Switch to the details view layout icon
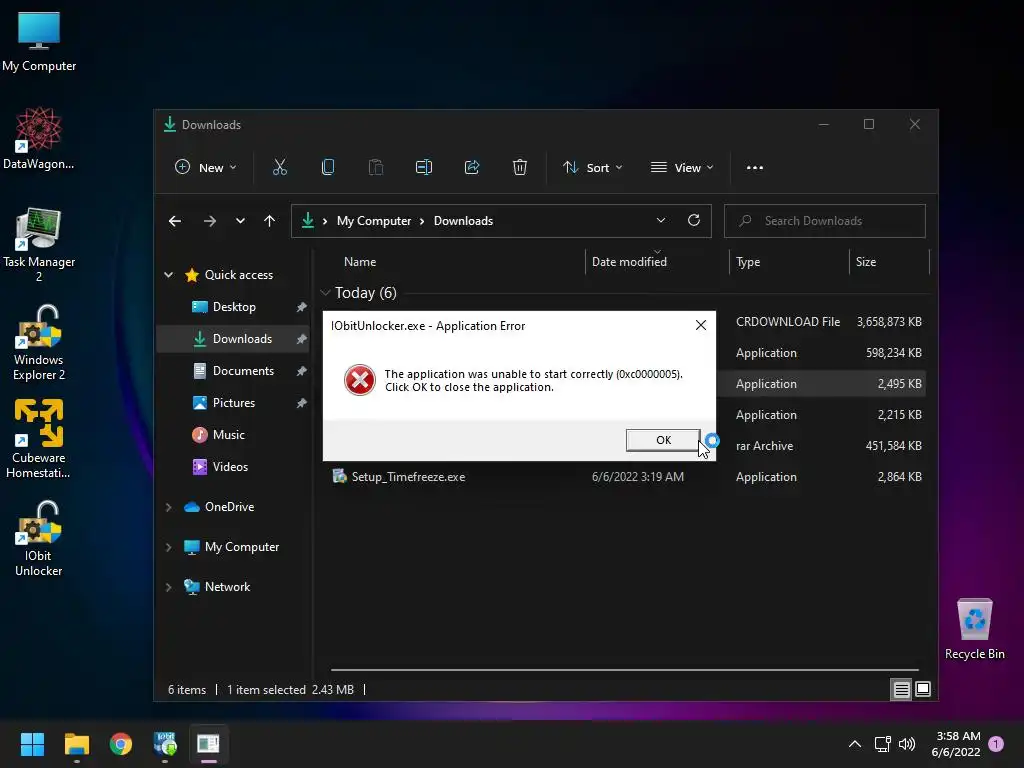This screenshot has width=1024, height=768. tap(901, 689)
